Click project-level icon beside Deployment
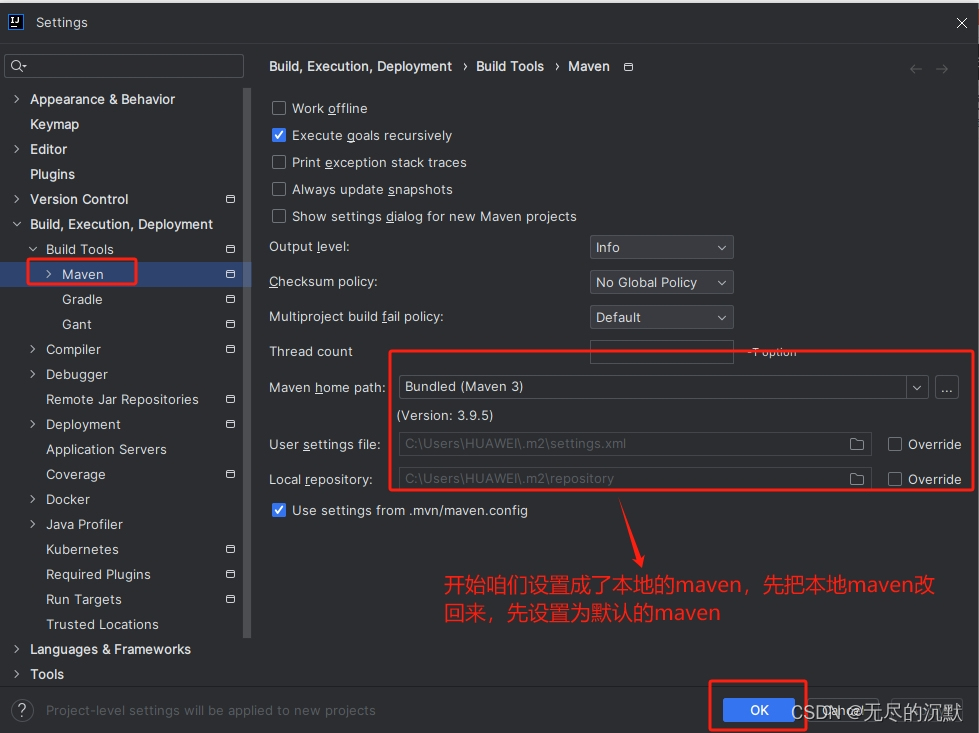 230,424
